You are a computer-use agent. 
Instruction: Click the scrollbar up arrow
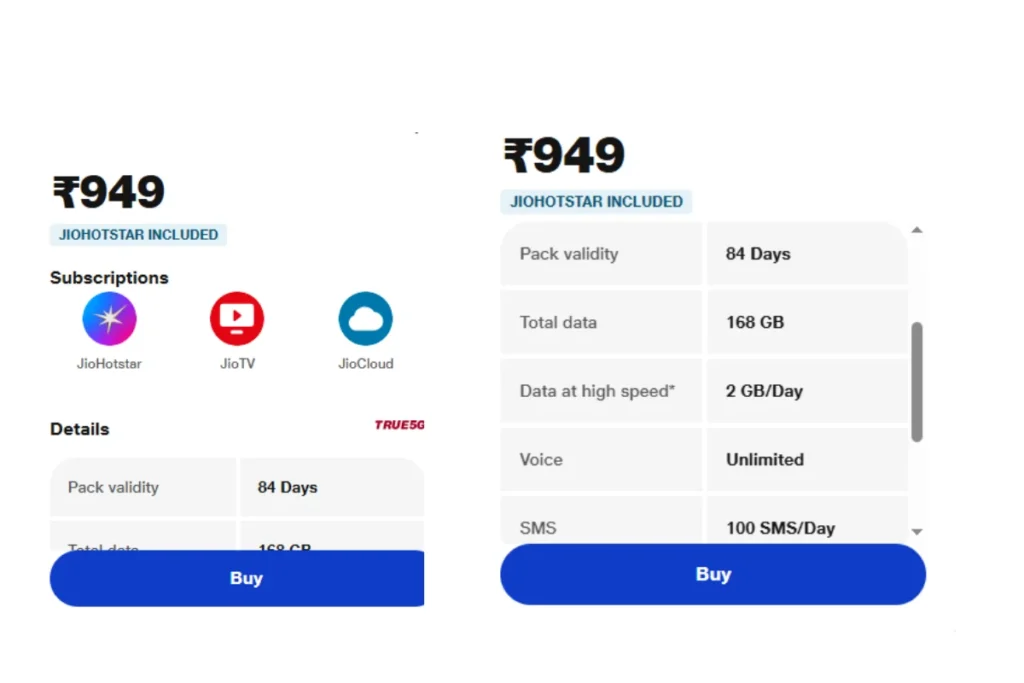(917, 230)
